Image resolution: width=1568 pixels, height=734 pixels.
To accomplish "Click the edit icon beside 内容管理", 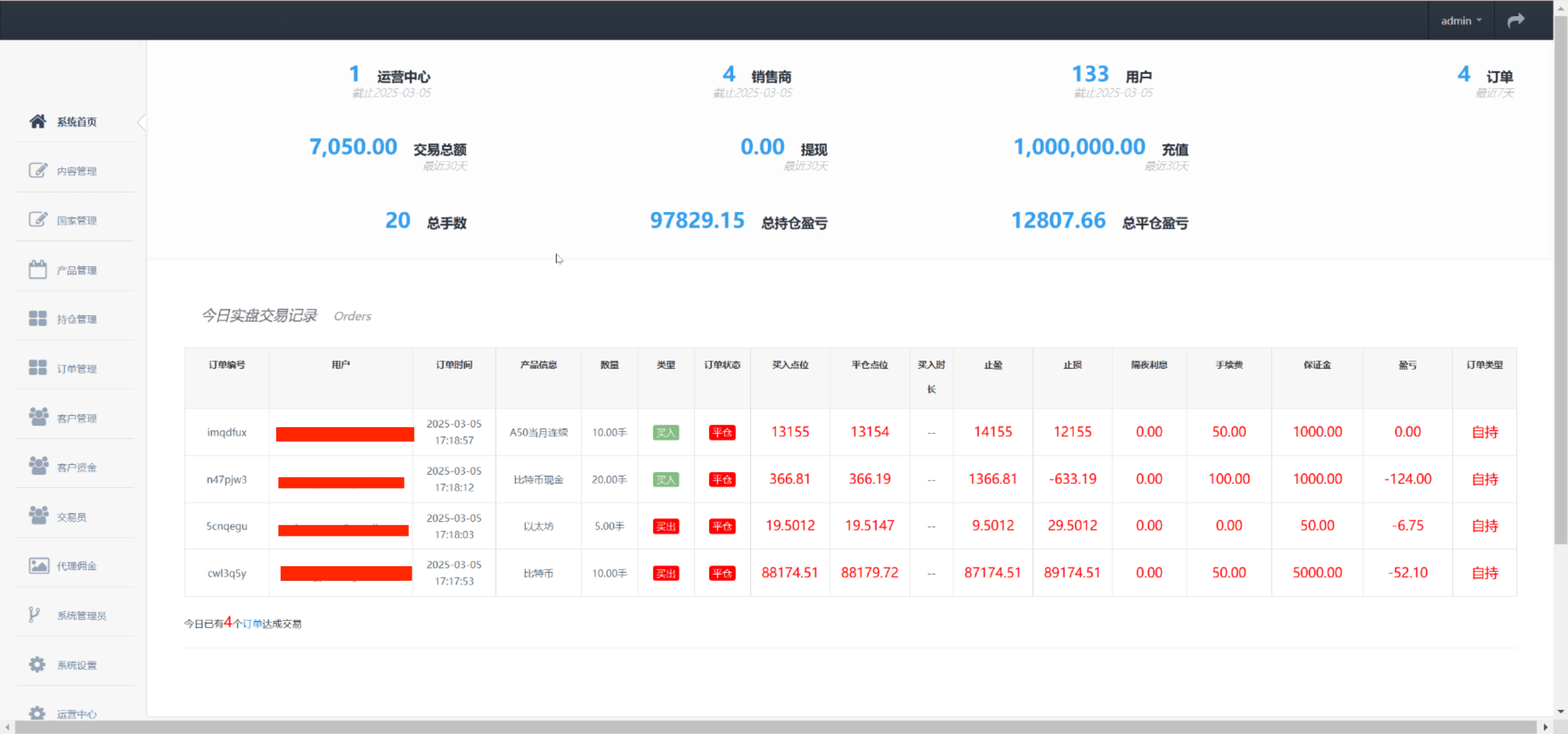I will coord(37,170).
